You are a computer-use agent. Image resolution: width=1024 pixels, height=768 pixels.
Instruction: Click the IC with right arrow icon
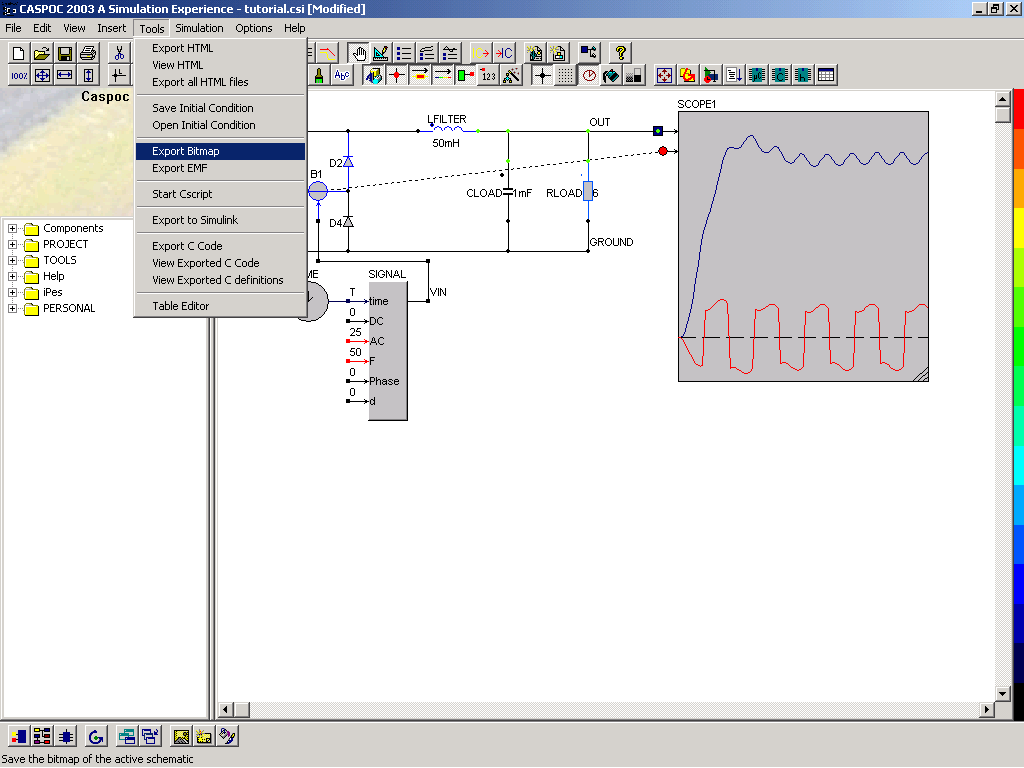481,53
